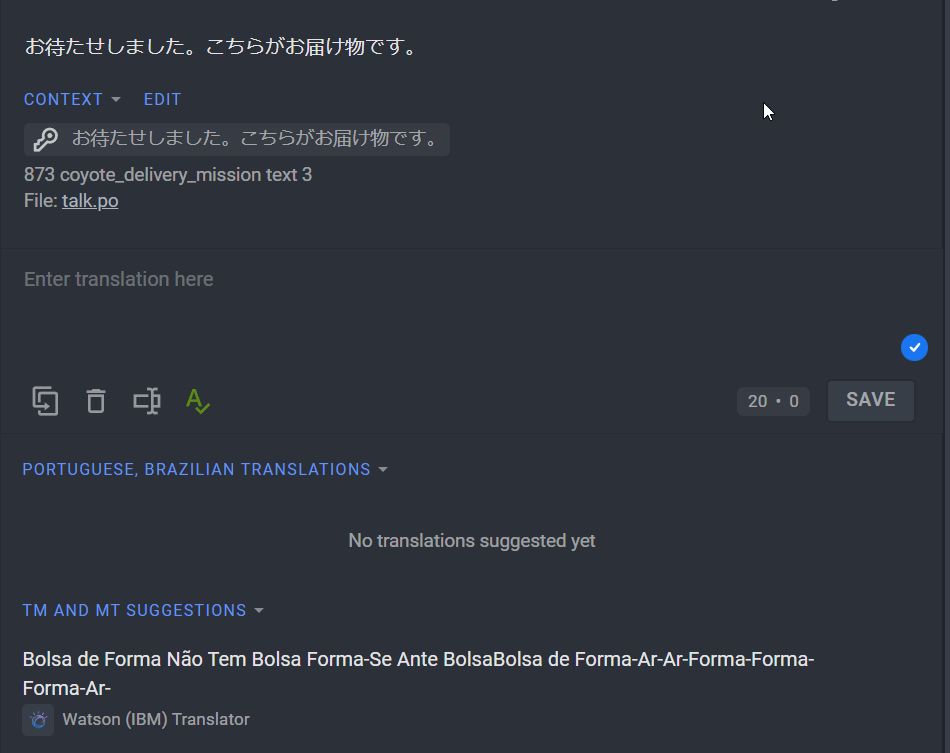Toggle the blue checkmark circle
950x753 pixels.
point(914,348)
